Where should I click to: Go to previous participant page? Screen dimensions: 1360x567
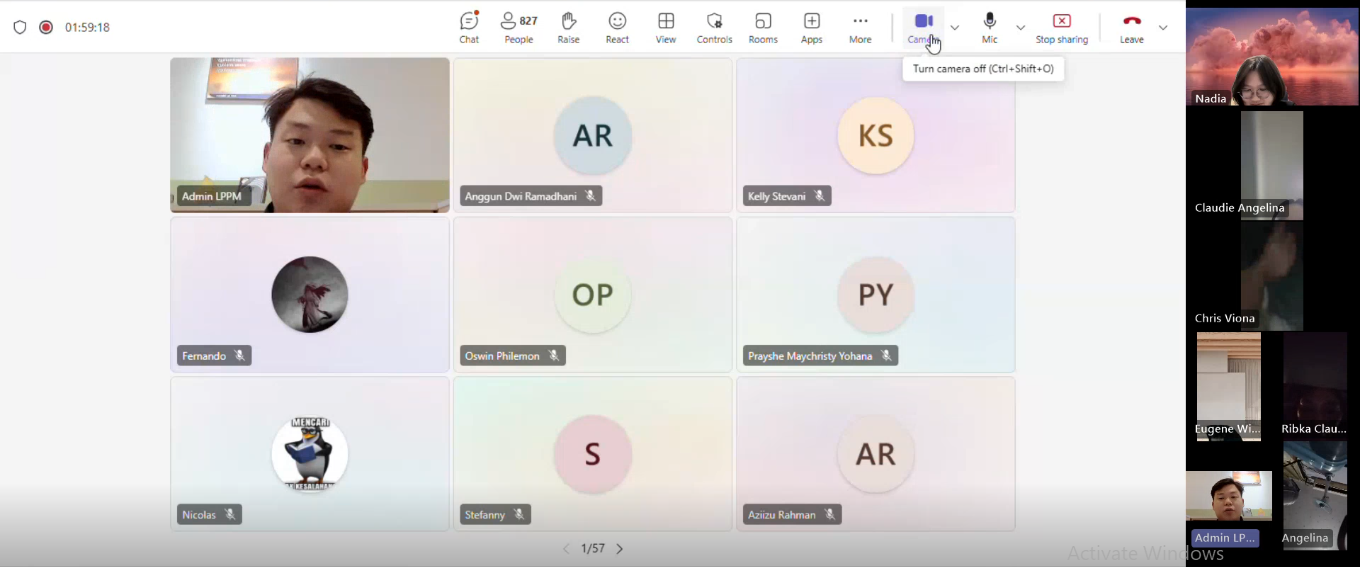click(566, 549)
